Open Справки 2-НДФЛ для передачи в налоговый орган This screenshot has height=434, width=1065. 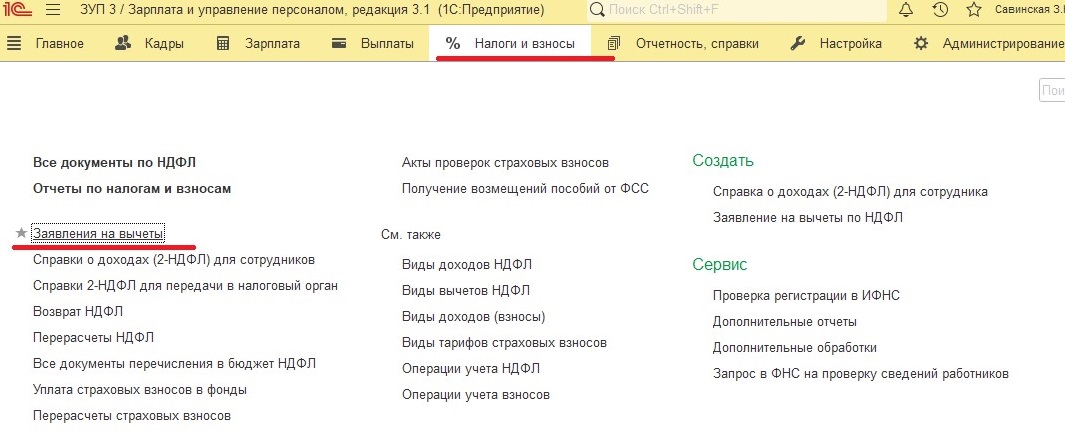tap(185, 286)
